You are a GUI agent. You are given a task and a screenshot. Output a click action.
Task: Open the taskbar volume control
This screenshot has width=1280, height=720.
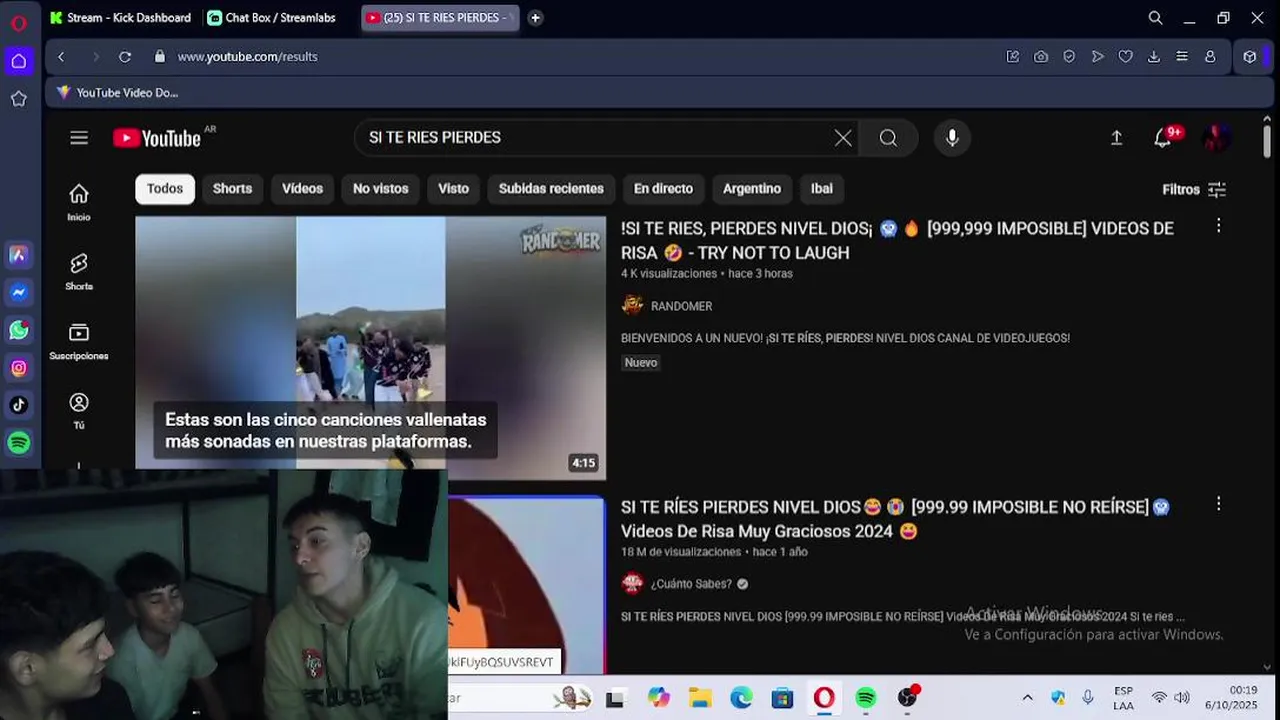1182,698
